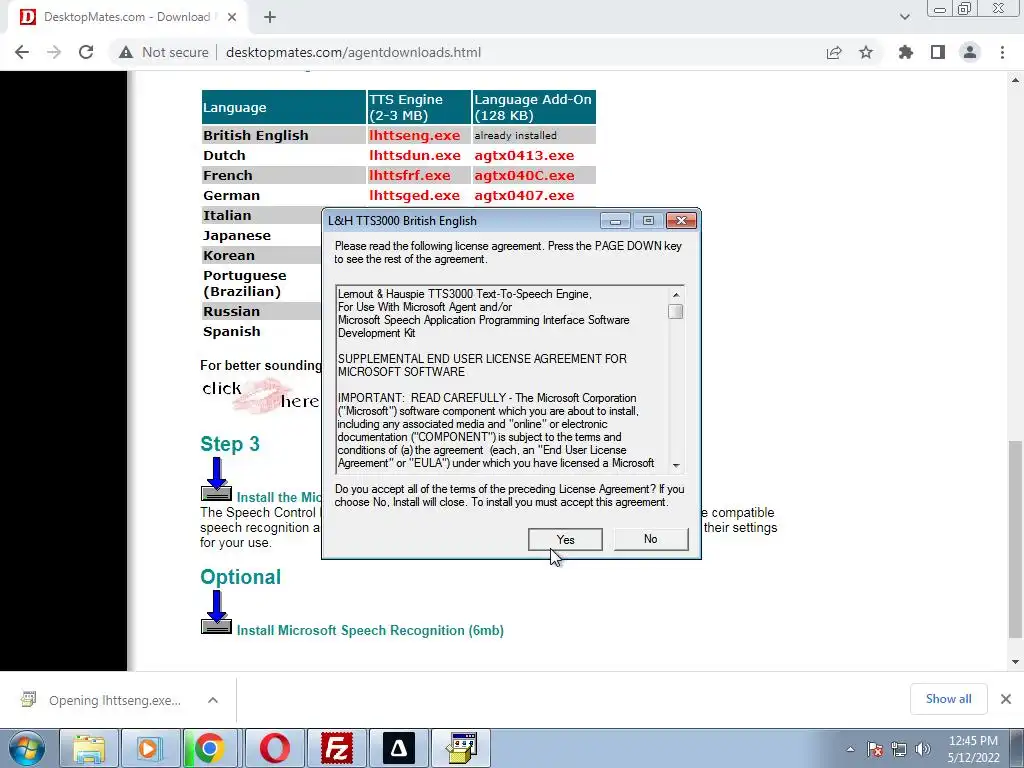Screen dimensions: 1024x768
Task: Open the Chrome profile avatar
Action: tap(970, 52)
